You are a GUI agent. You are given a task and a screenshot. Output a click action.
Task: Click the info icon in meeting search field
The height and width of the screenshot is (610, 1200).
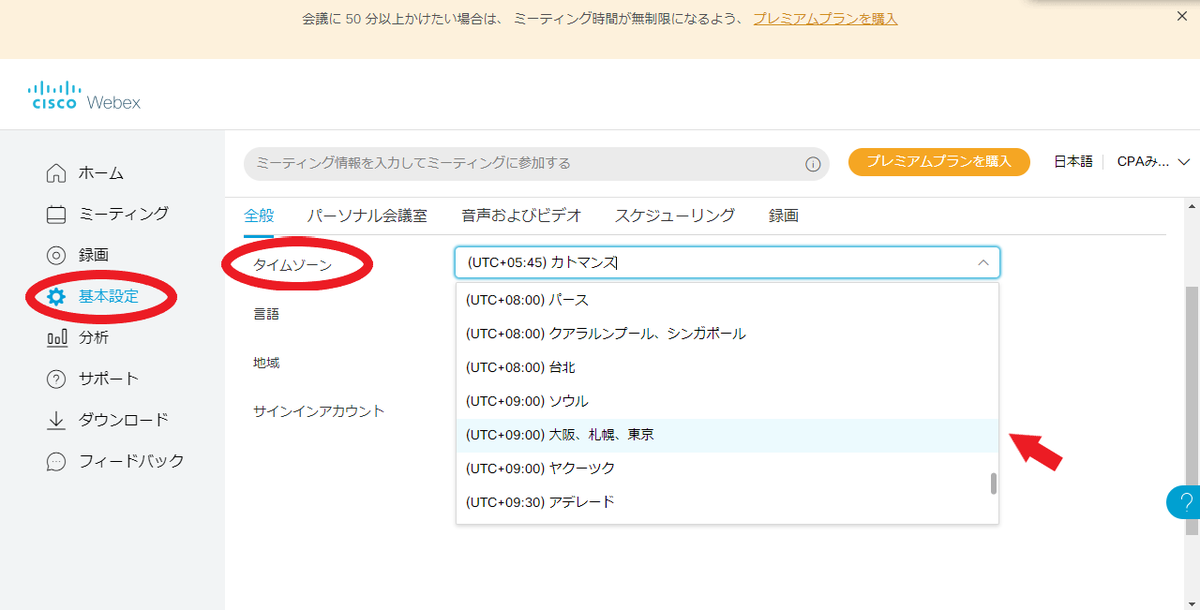click(813, 164)
